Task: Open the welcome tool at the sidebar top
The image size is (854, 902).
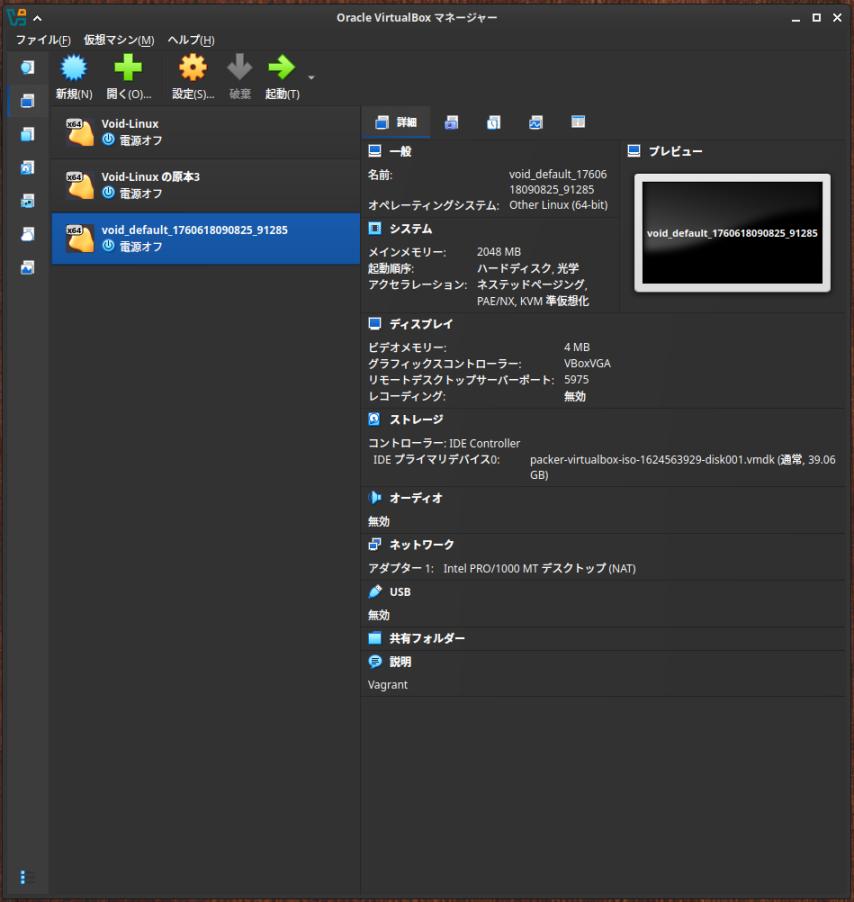Action: click(27, 68)
